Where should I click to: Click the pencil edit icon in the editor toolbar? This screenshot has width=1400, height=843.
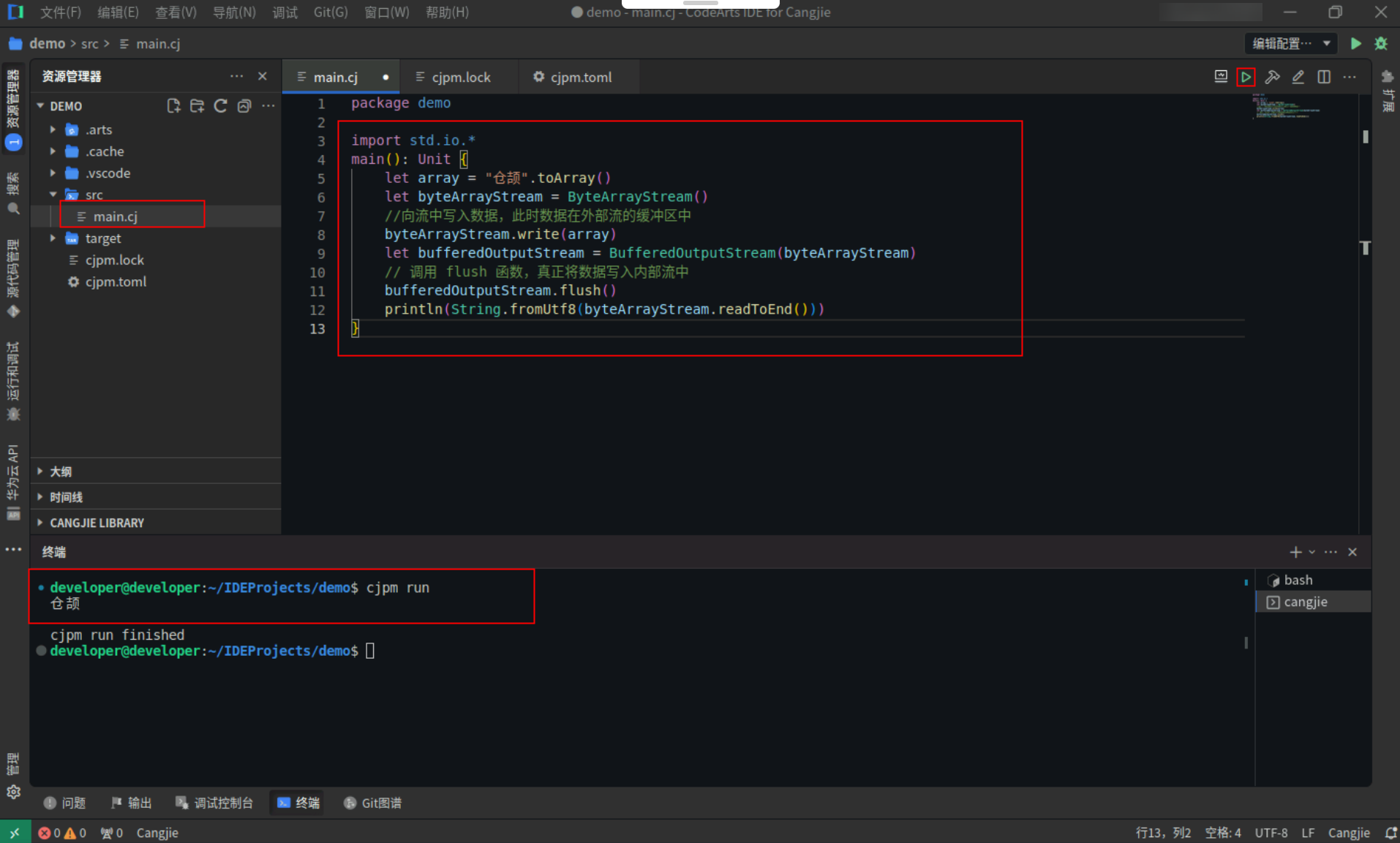(1298, 77)
